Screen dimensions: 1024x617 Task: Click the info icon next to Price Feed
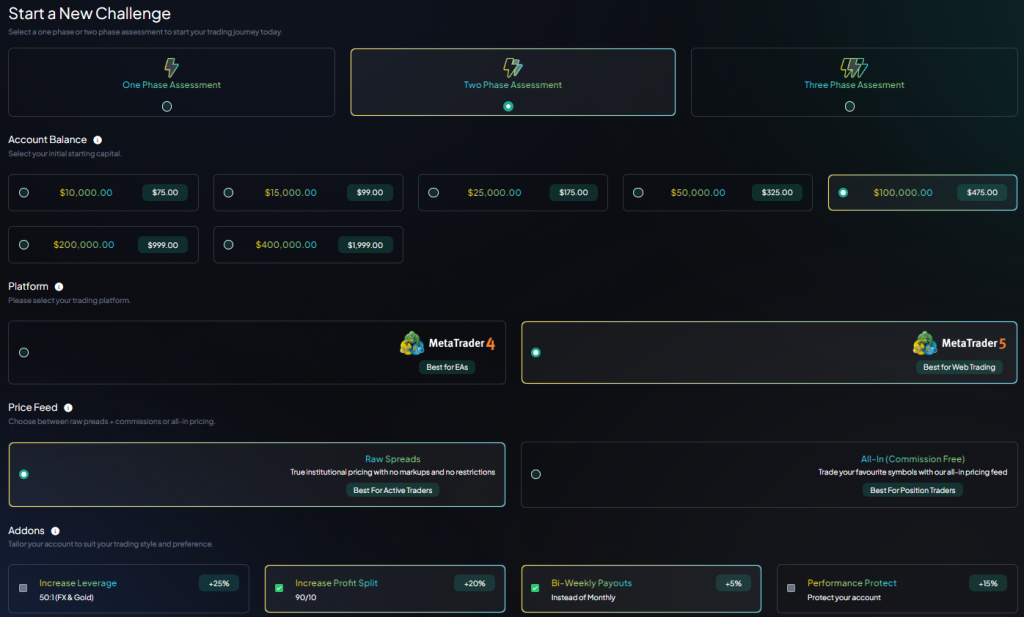coord(68,408)
